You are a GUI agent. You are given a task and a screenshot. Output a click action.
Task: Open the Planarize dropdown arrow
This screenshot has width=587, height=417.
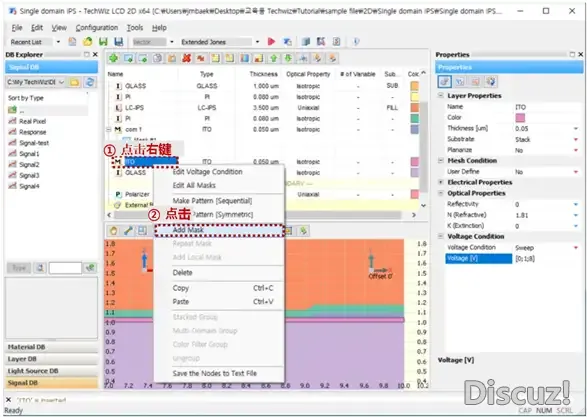[x=575, y=150]
